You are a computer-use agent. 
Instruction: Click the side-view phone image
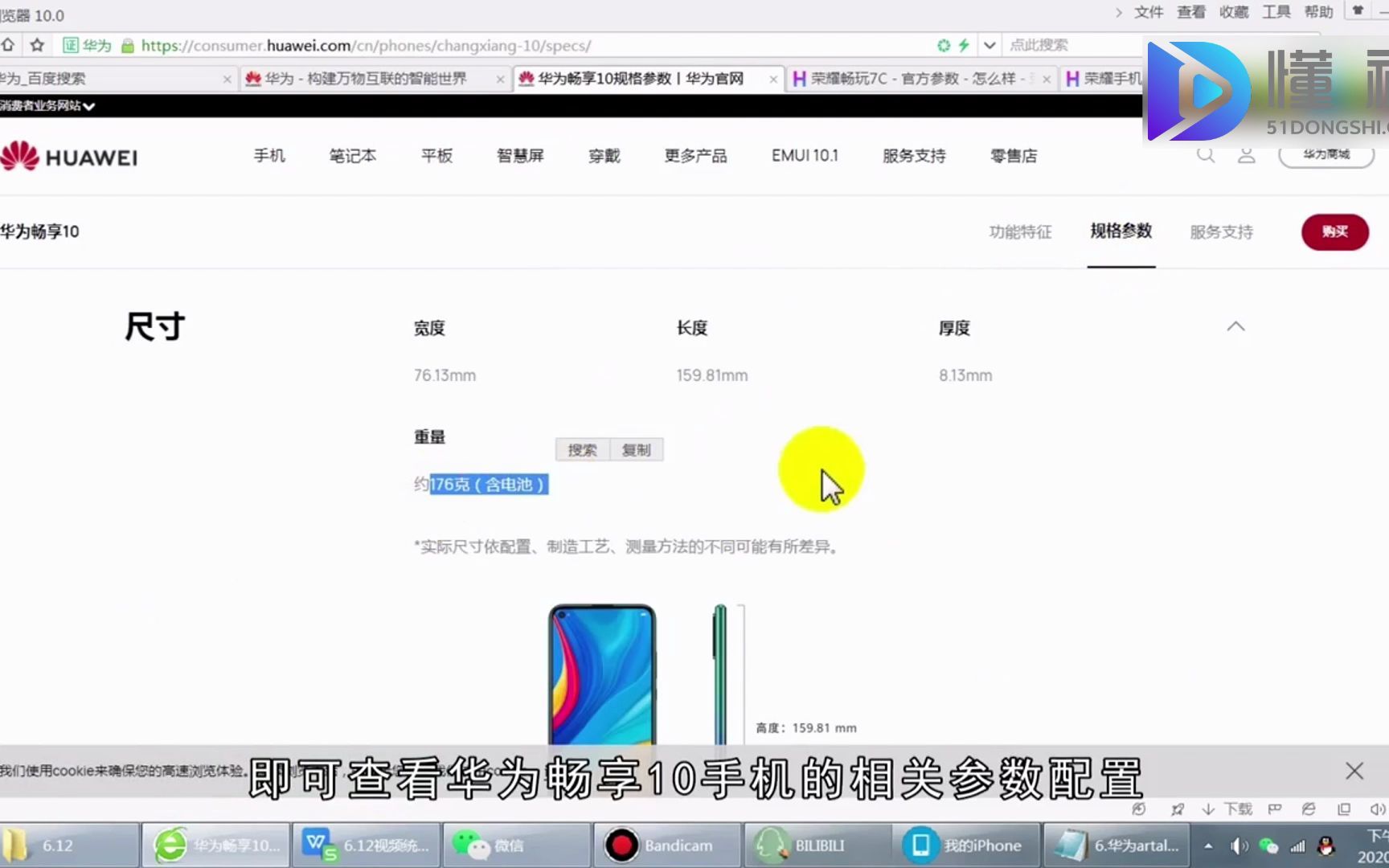720,674
